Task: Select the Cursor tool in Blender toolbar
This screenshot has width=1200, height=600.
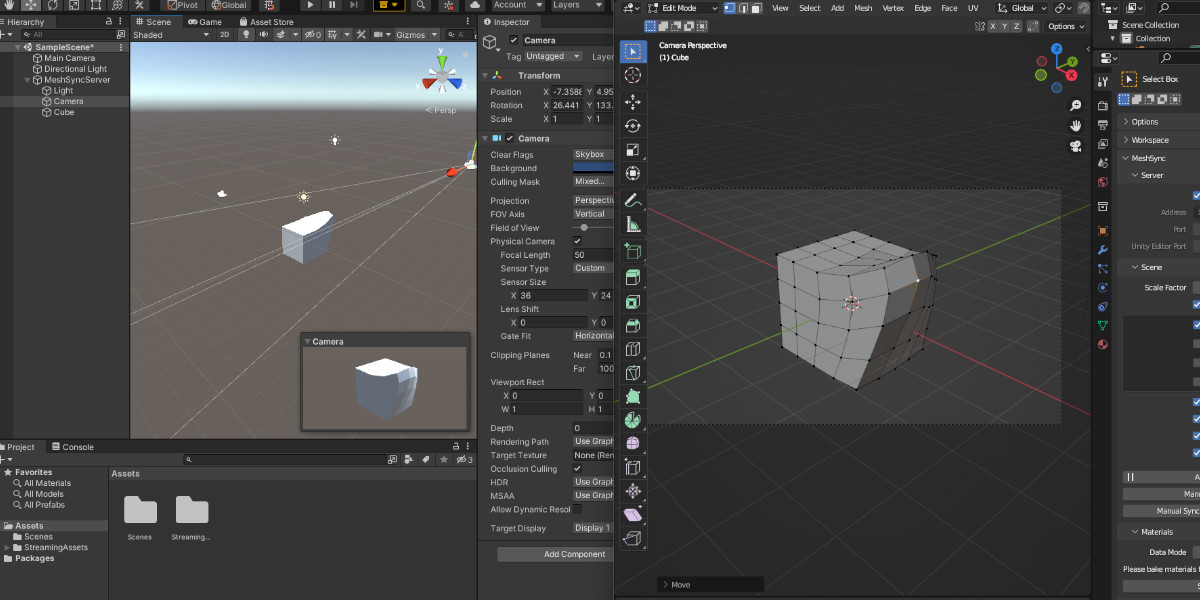Action: [x=632, y=75]
